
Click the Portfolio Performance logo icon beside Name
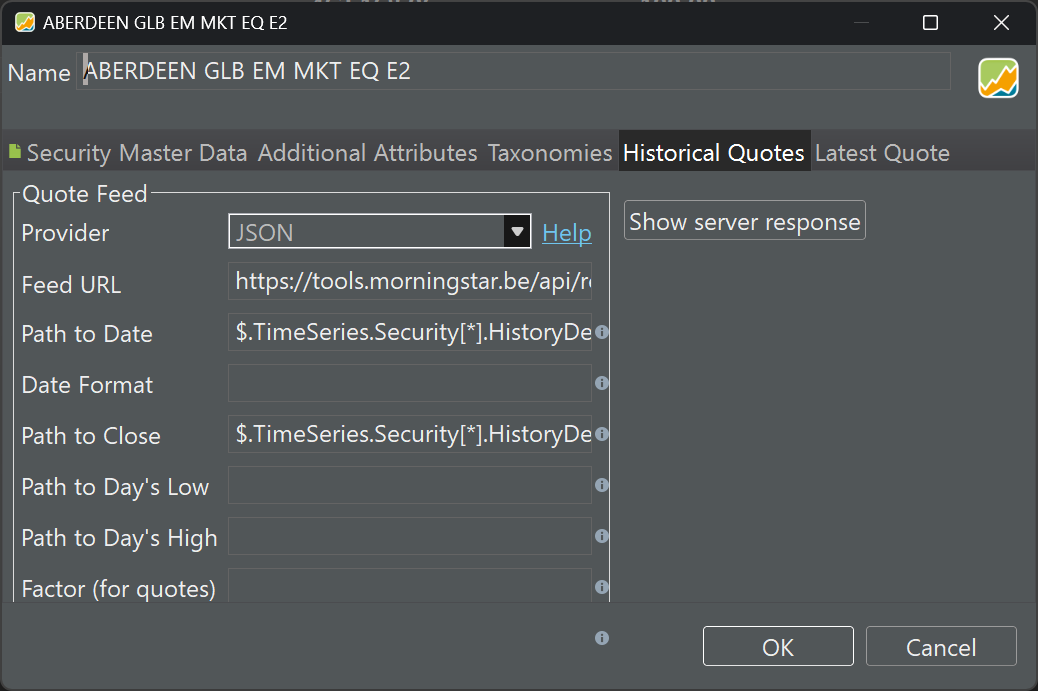click(x=998, y=78)
